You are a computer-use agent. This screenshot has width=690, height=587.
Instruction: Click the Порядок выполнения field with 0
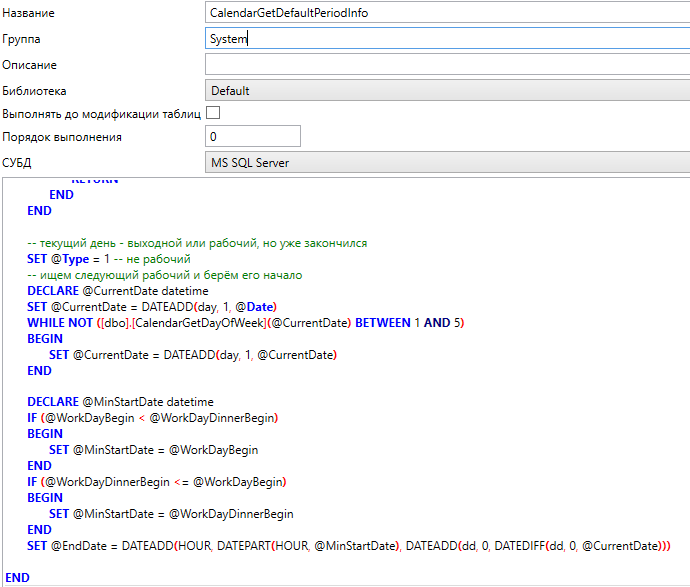point(252,136)
